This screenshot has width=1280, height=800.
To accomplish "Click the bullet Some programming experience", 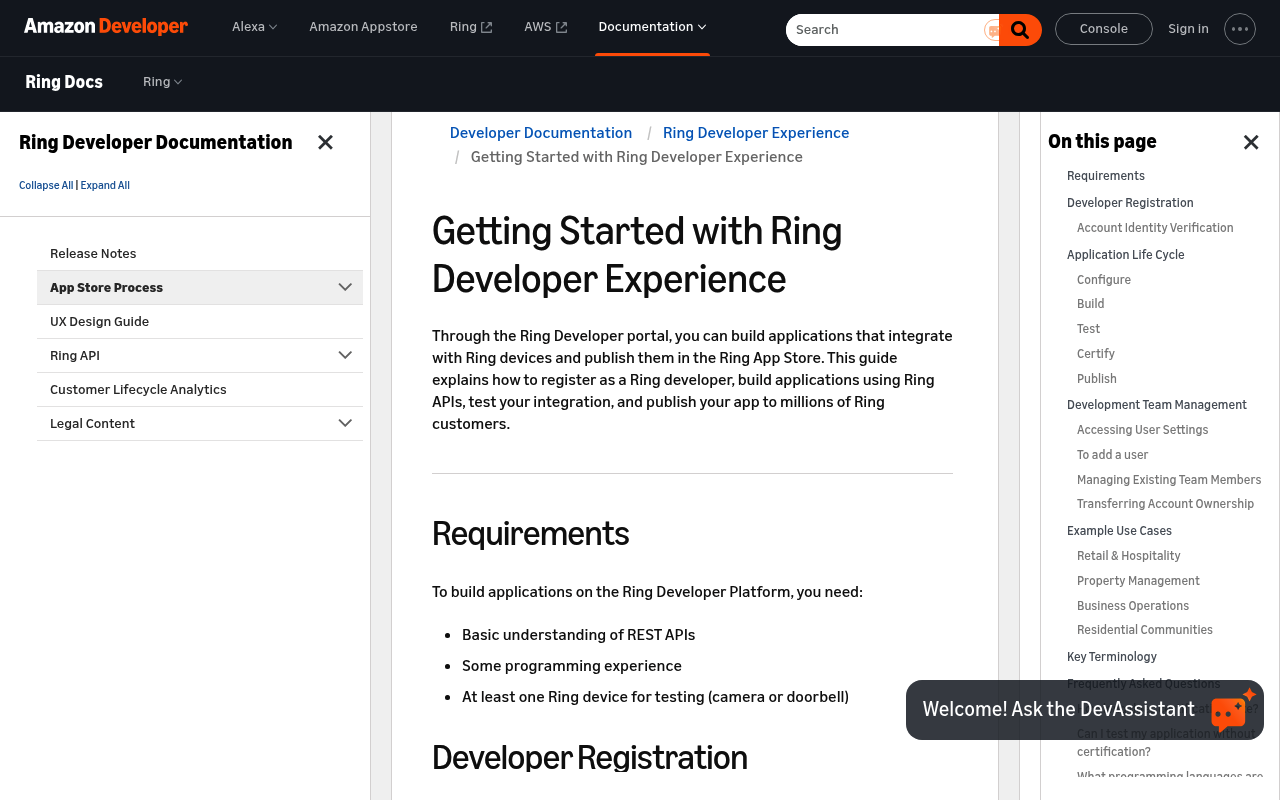I will 572,666.
